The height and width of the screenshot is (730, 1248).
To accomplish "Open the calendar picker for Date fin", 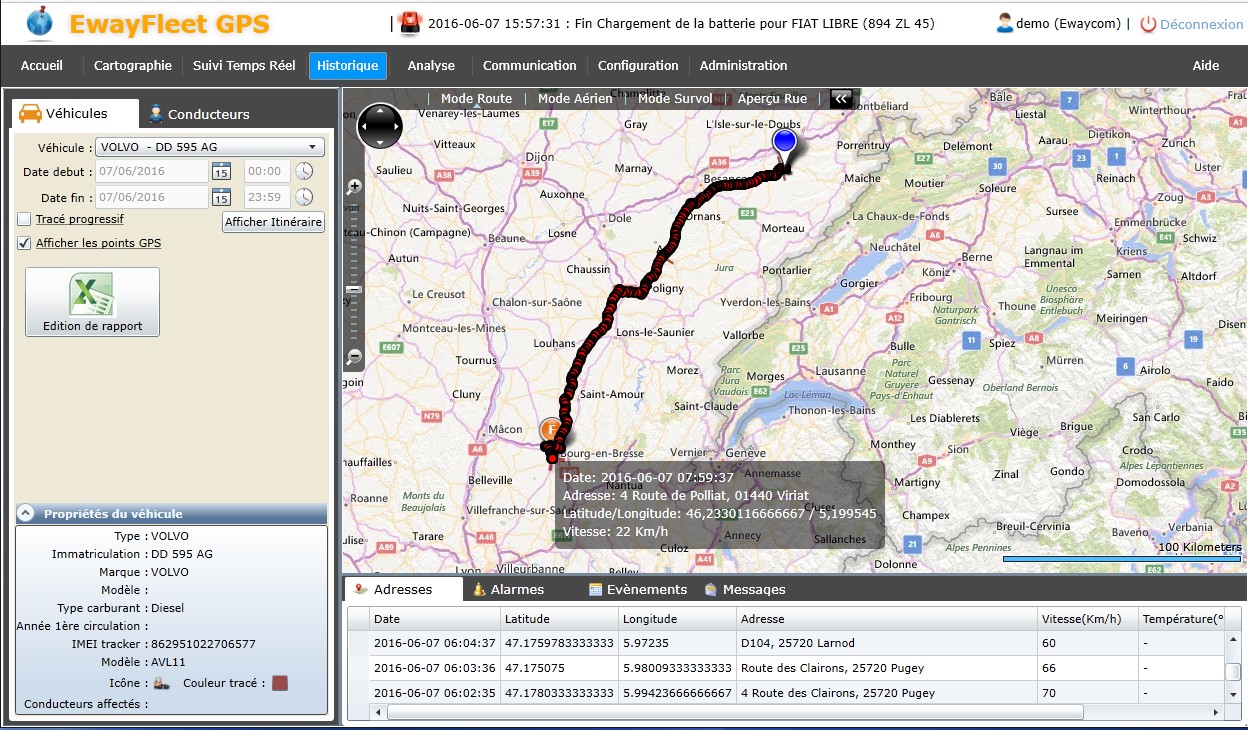I will pos(221,197).
